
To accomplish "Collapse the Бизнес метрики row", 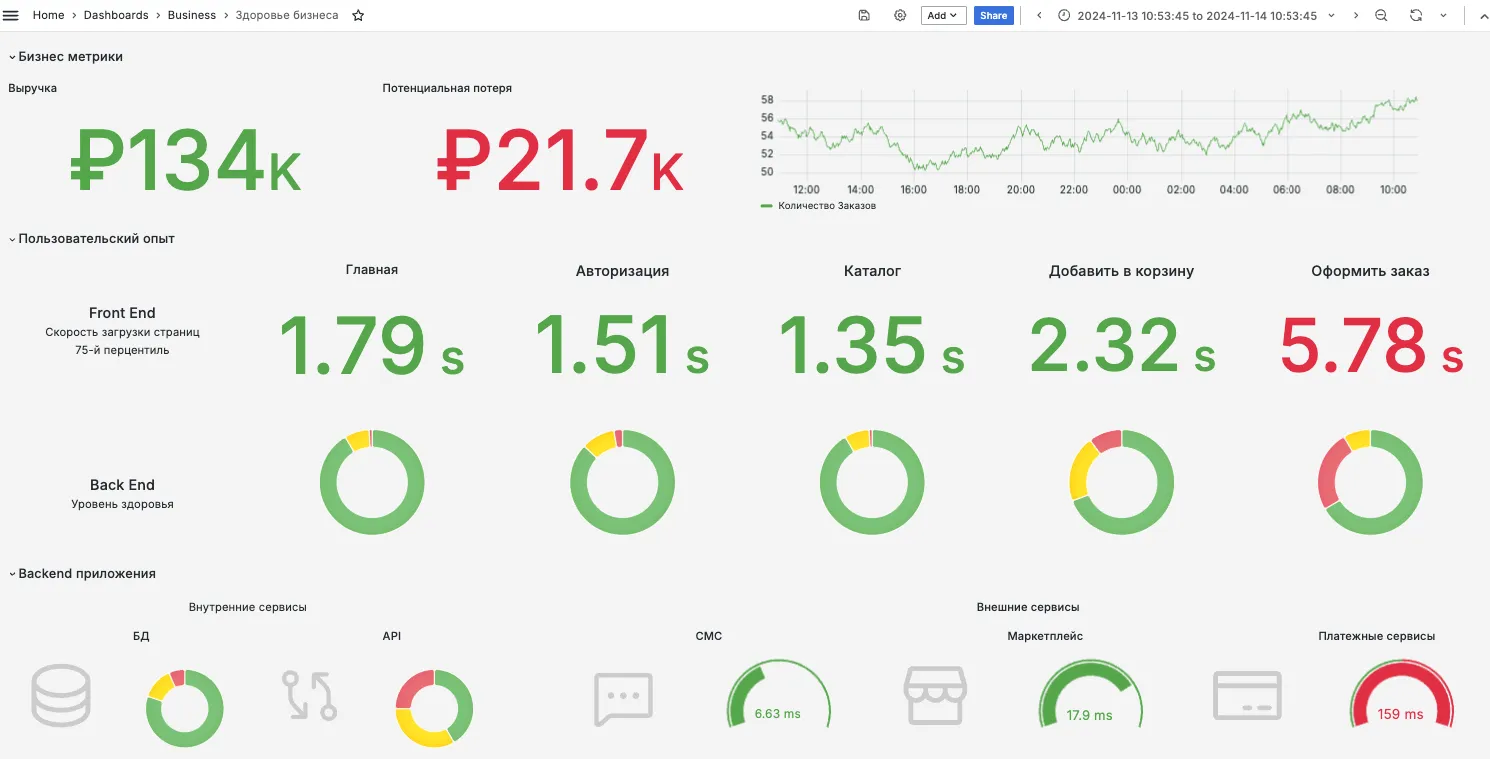I will [66, 57].
